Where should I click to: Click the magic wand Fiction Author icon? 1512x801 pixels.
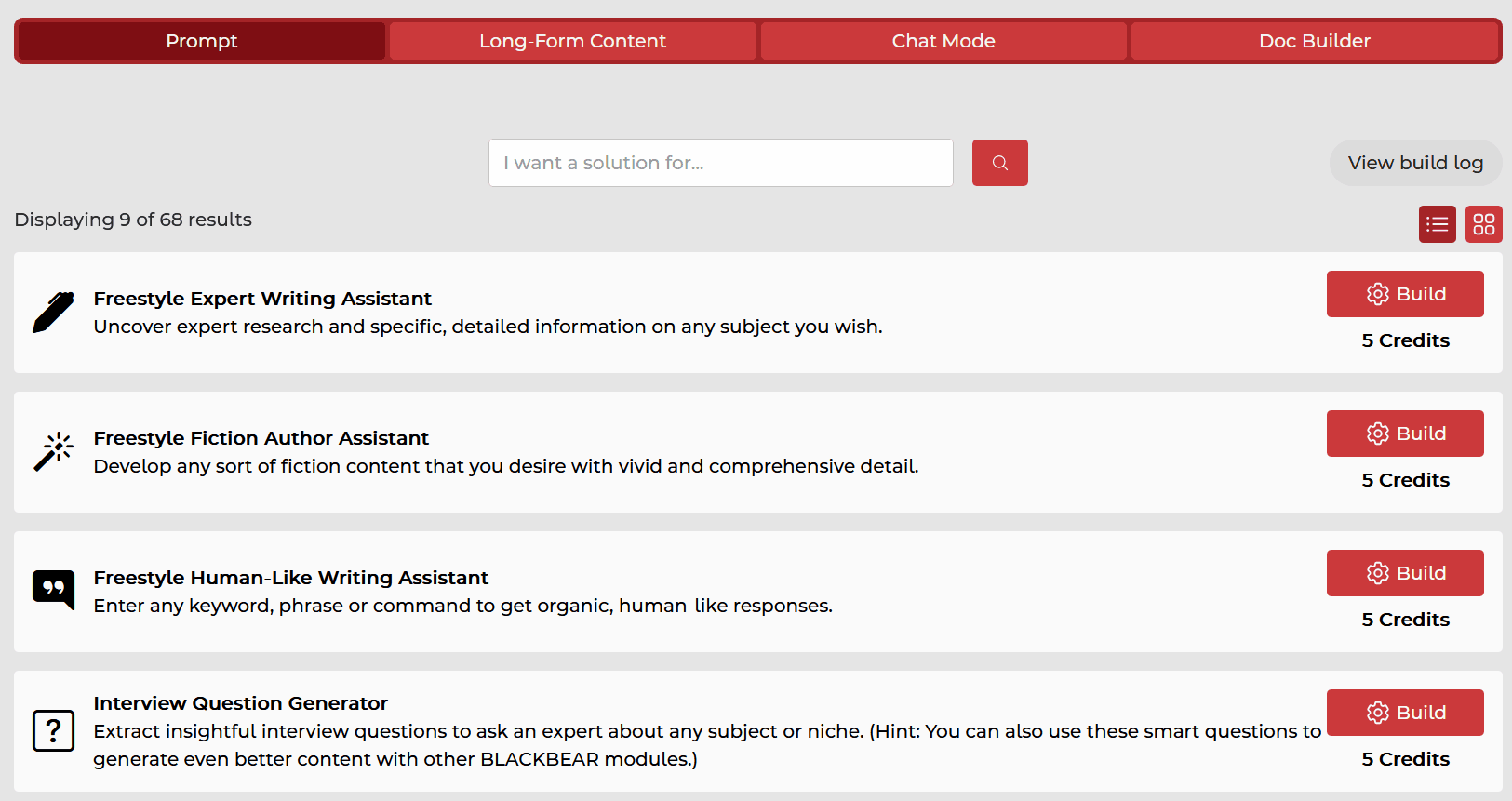[x=53, y=452]
